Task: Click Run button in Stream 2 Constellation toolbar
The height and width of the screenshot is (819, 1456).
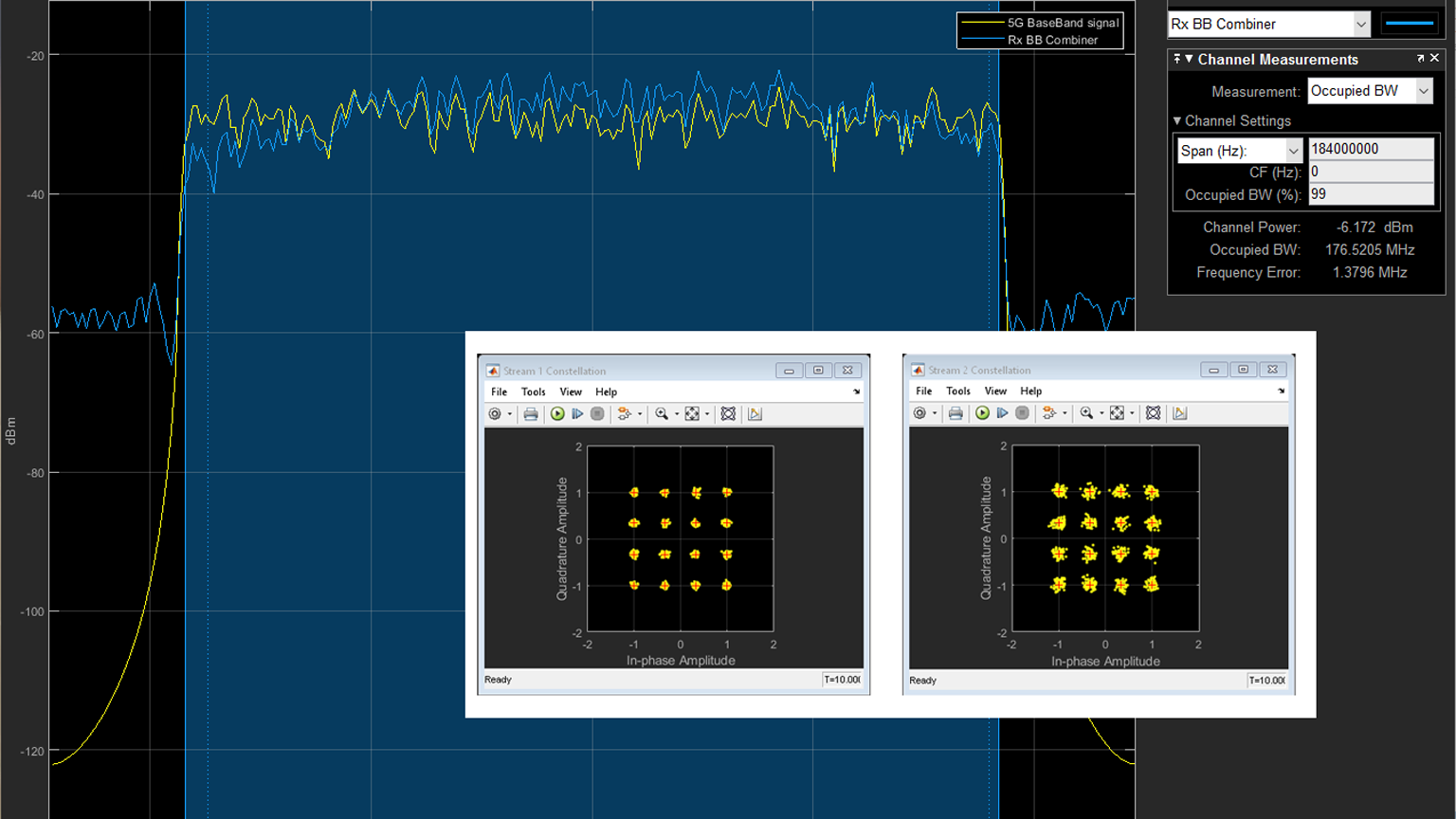Action: 982,413
